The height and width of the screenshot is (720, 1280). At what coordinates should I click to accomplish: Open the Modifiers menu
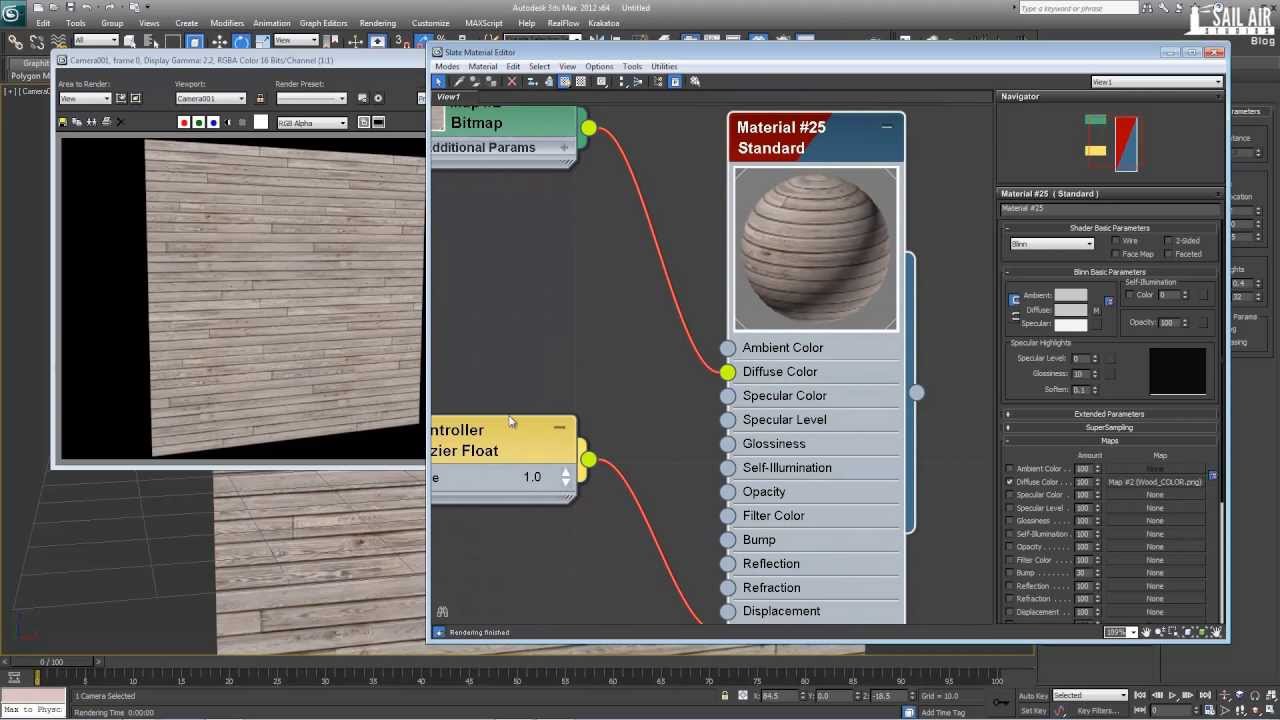[x=227, y=23]
